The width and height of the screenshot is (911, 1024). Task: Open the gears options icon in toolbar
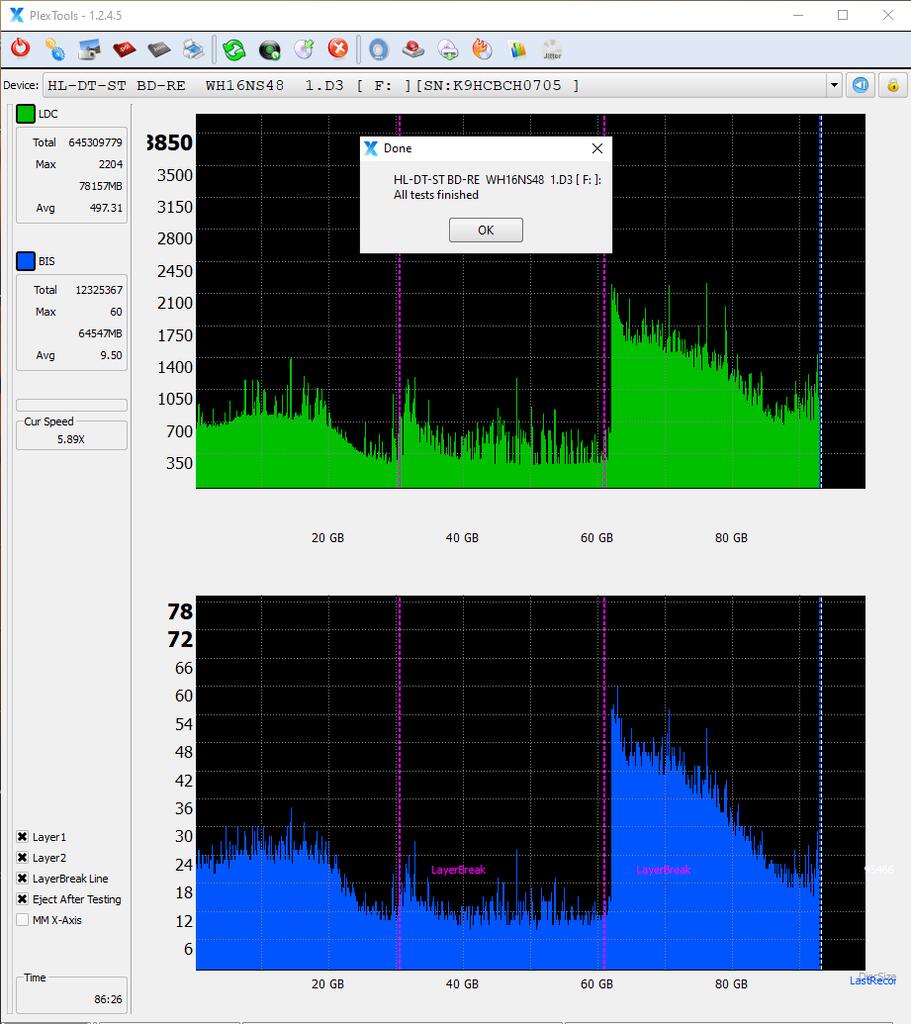pyautogui.click(x=55, y=49)
